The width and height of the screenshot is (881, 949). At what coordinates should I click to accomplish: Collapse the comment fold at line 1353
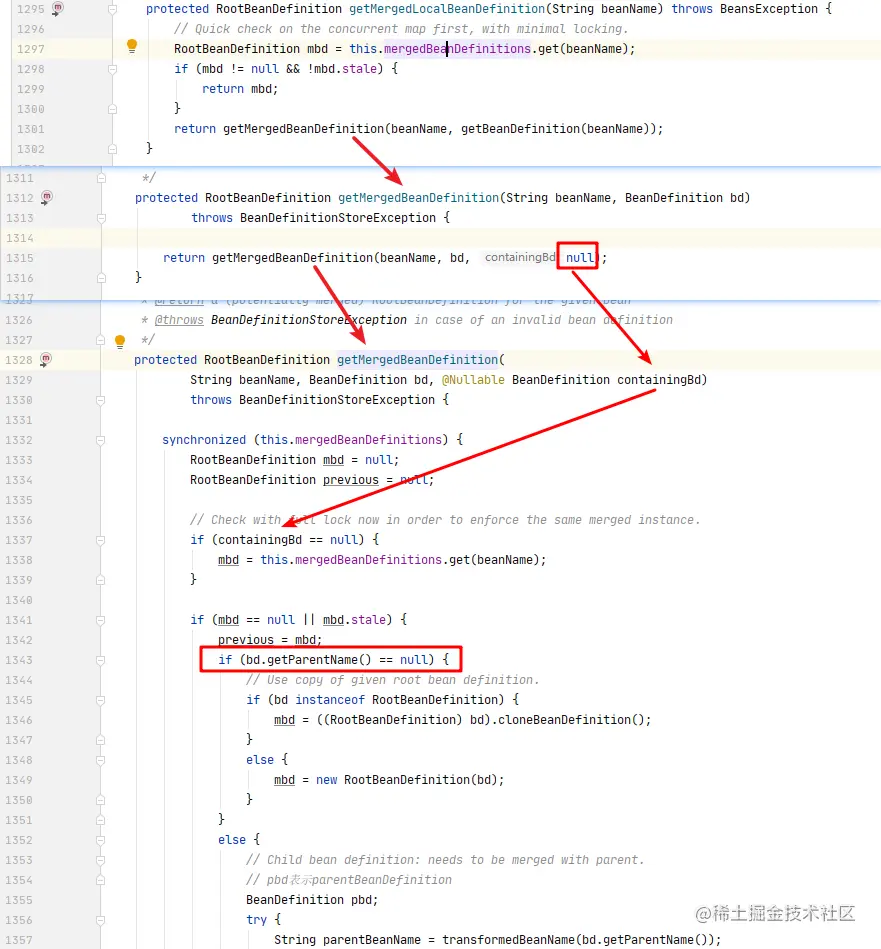click(100, 860)
